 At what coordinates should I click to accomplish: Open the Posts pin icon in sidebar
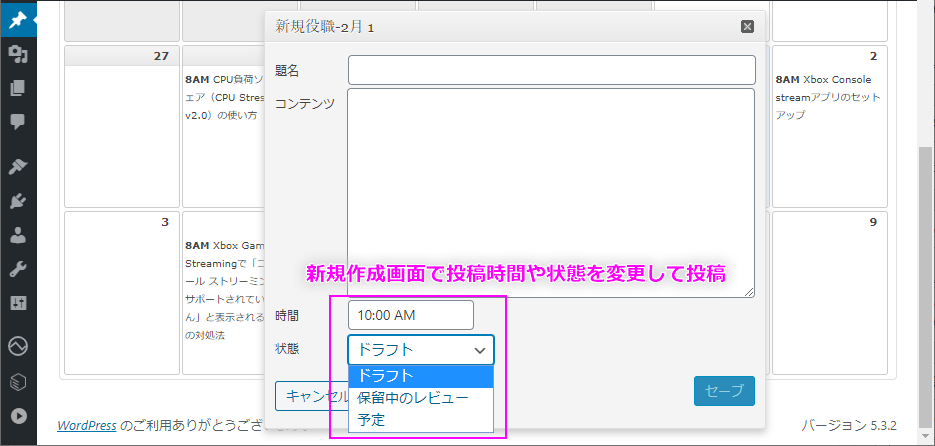18,19
